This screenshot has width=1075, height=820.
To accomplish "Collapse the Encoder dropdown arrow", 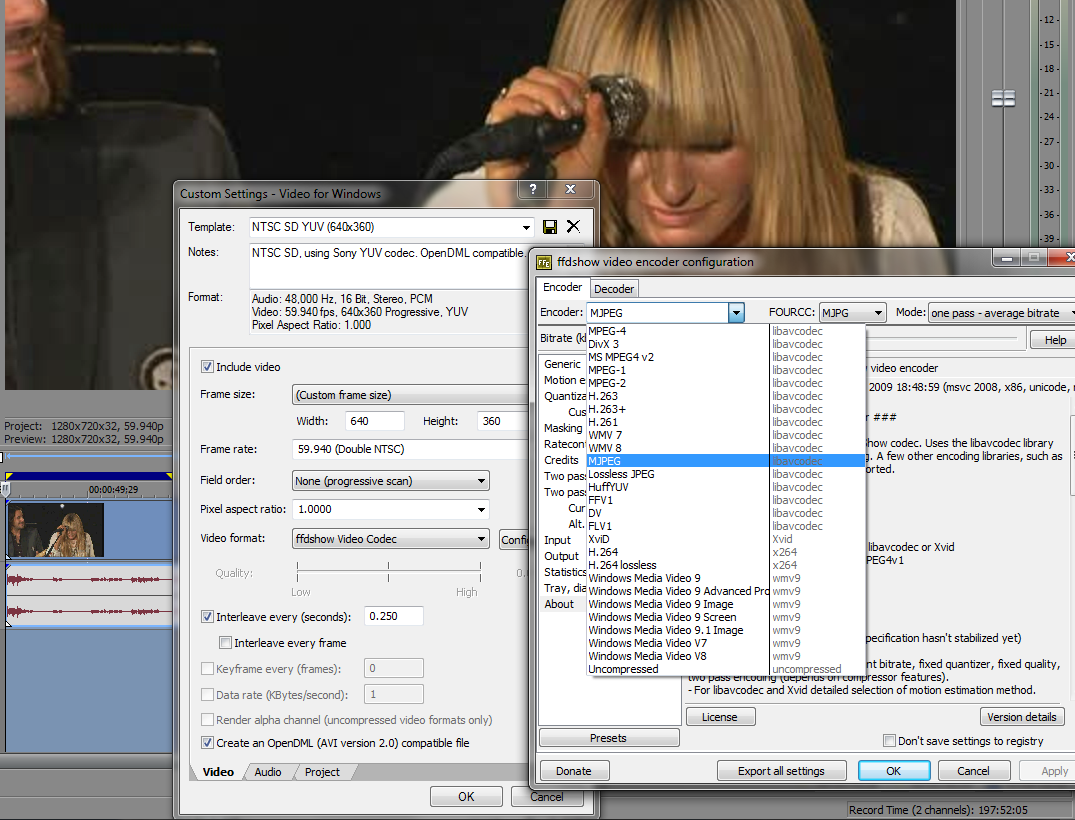I will [x=736, y=313].
